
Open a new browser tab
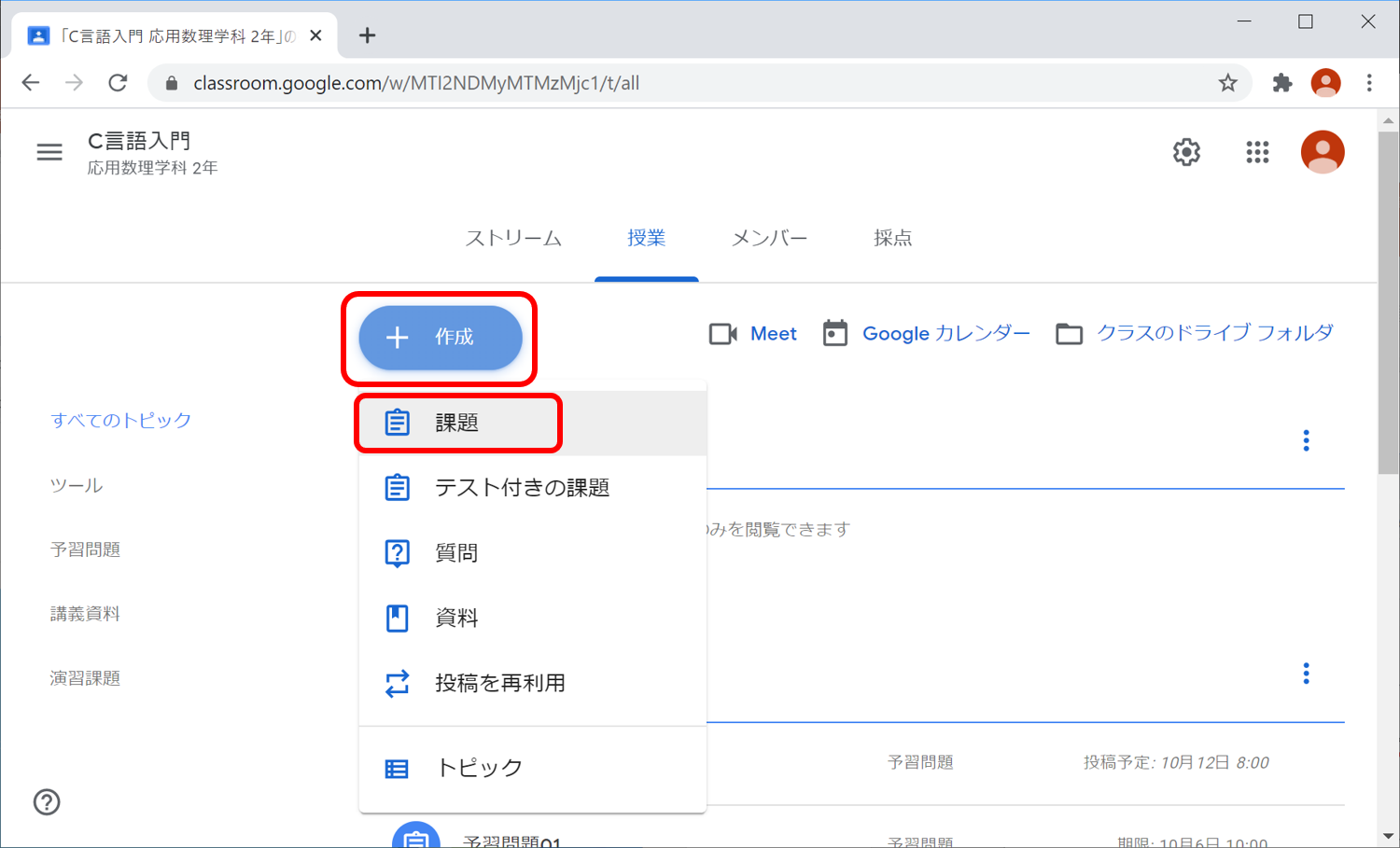pos(368,35)
